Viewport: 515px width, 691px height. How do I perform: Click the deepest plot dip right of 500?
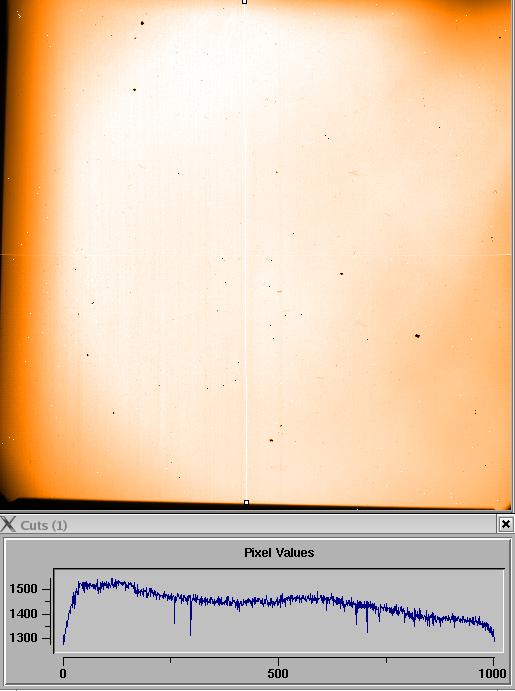coord(367,631)
